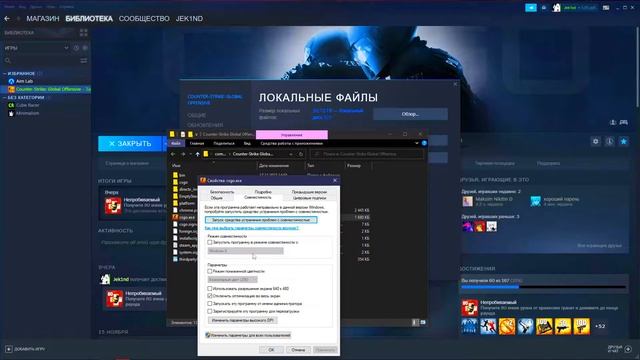Open library filter options icon
This screenshot has width=640, height=360.
(84, 60)
